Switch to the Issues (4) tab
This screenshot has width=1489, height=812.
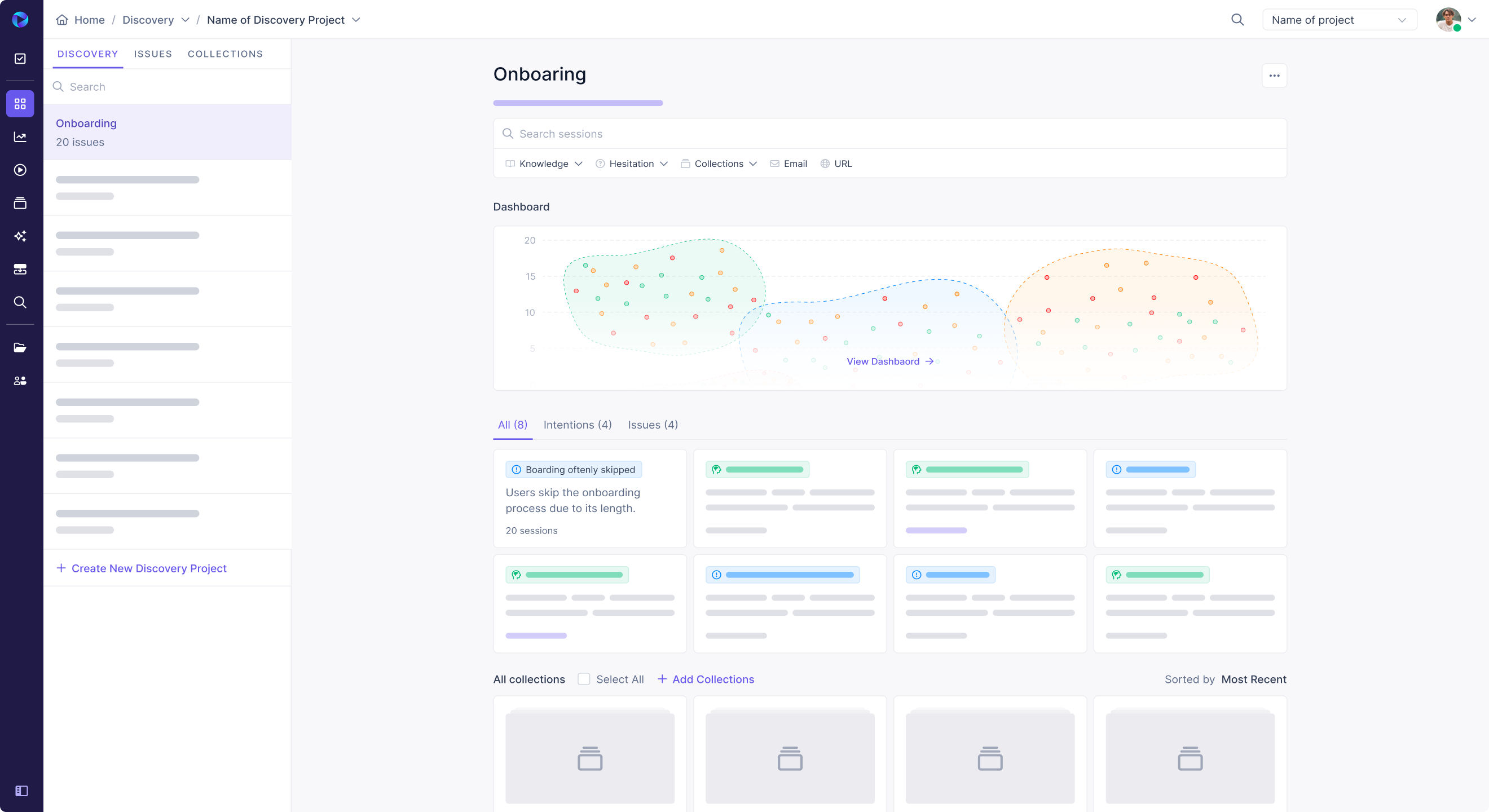653,425
